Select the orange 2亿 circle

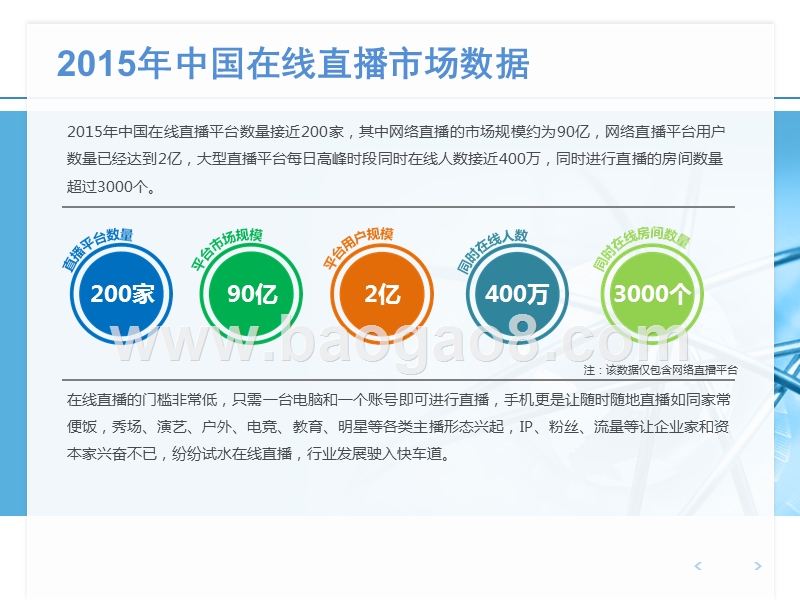(382, 294)
